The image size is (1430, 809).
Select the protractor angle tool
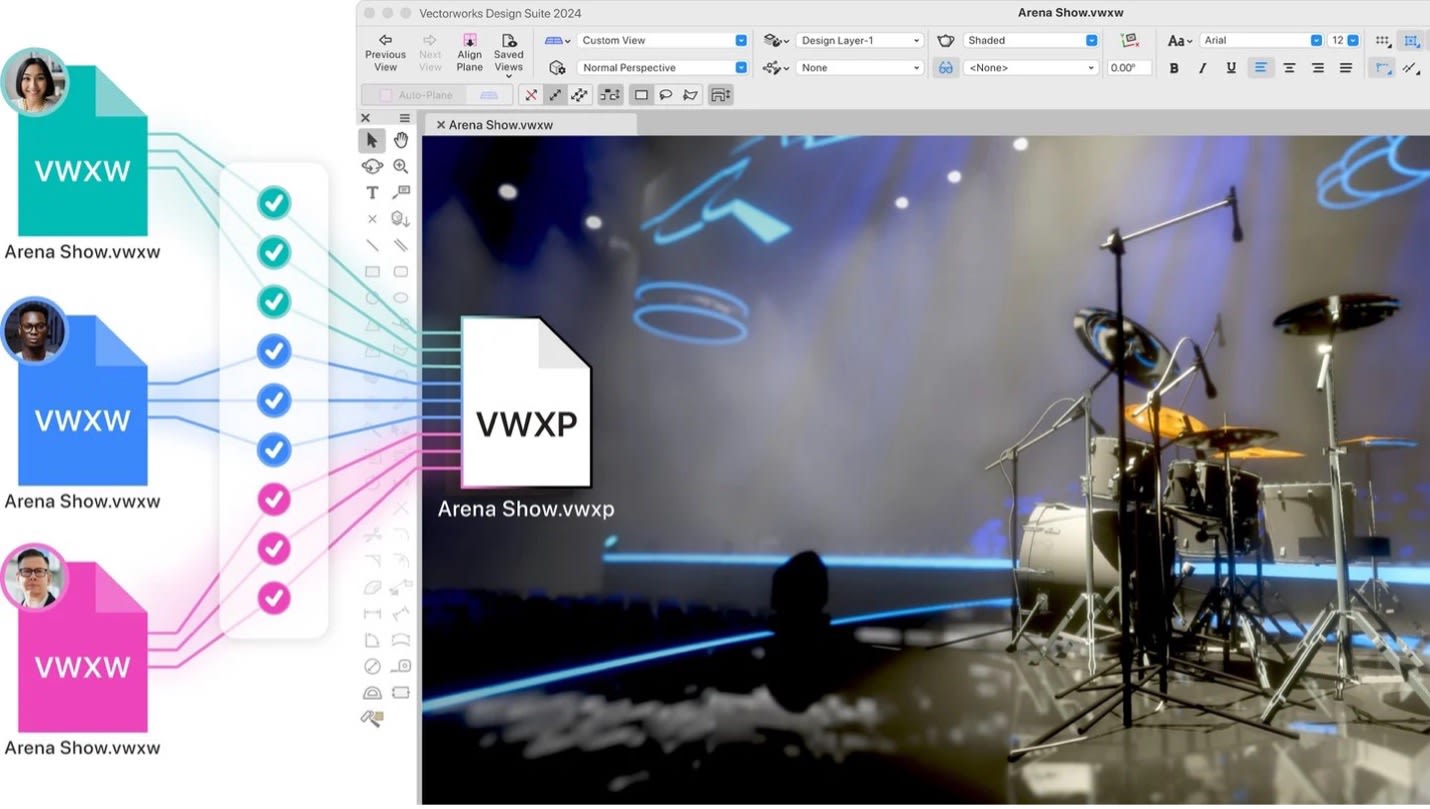tap(372, 692)
